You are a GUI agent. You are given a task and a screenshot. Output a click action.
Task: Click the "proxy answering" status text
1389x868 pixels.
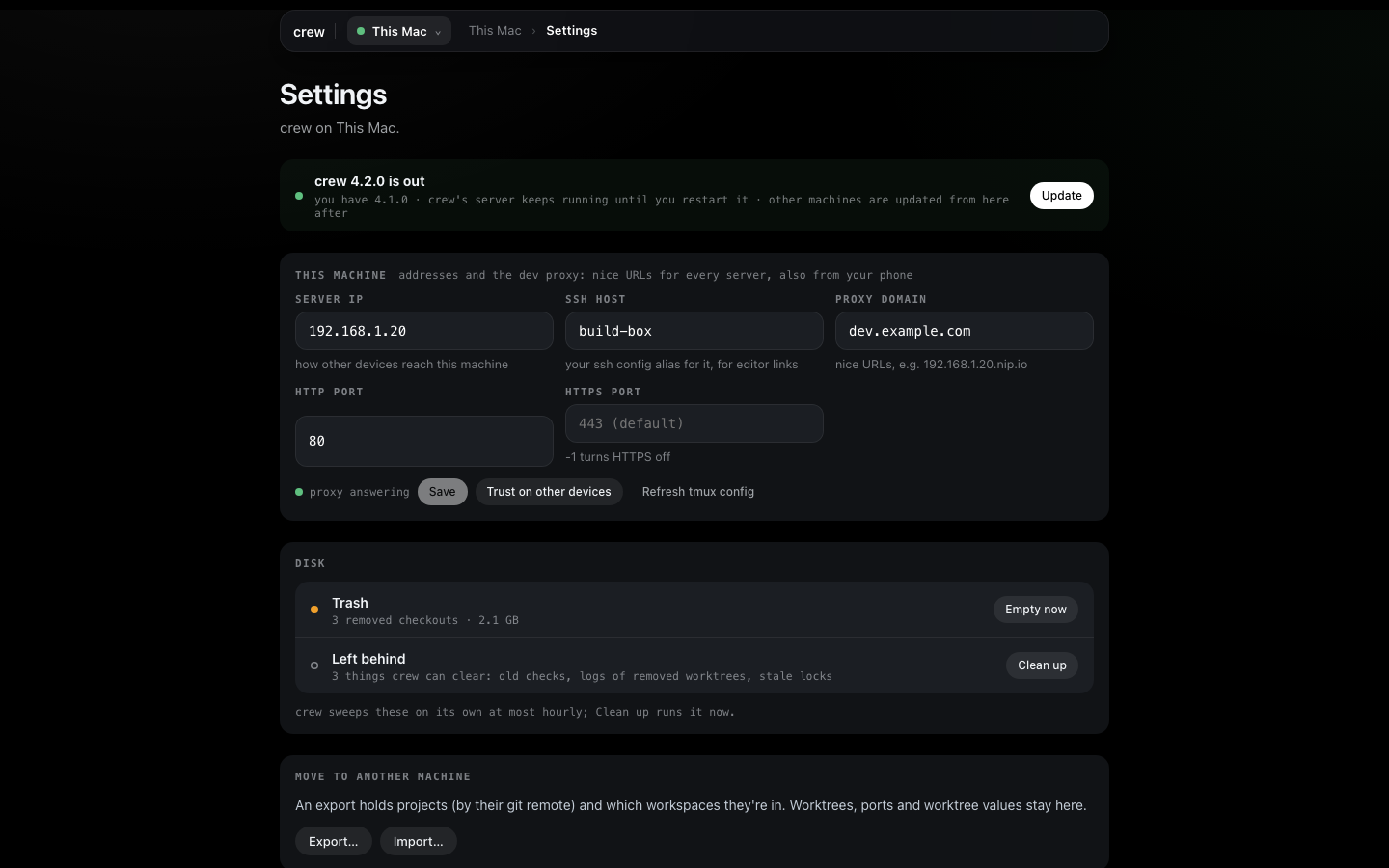pos(360,492)
